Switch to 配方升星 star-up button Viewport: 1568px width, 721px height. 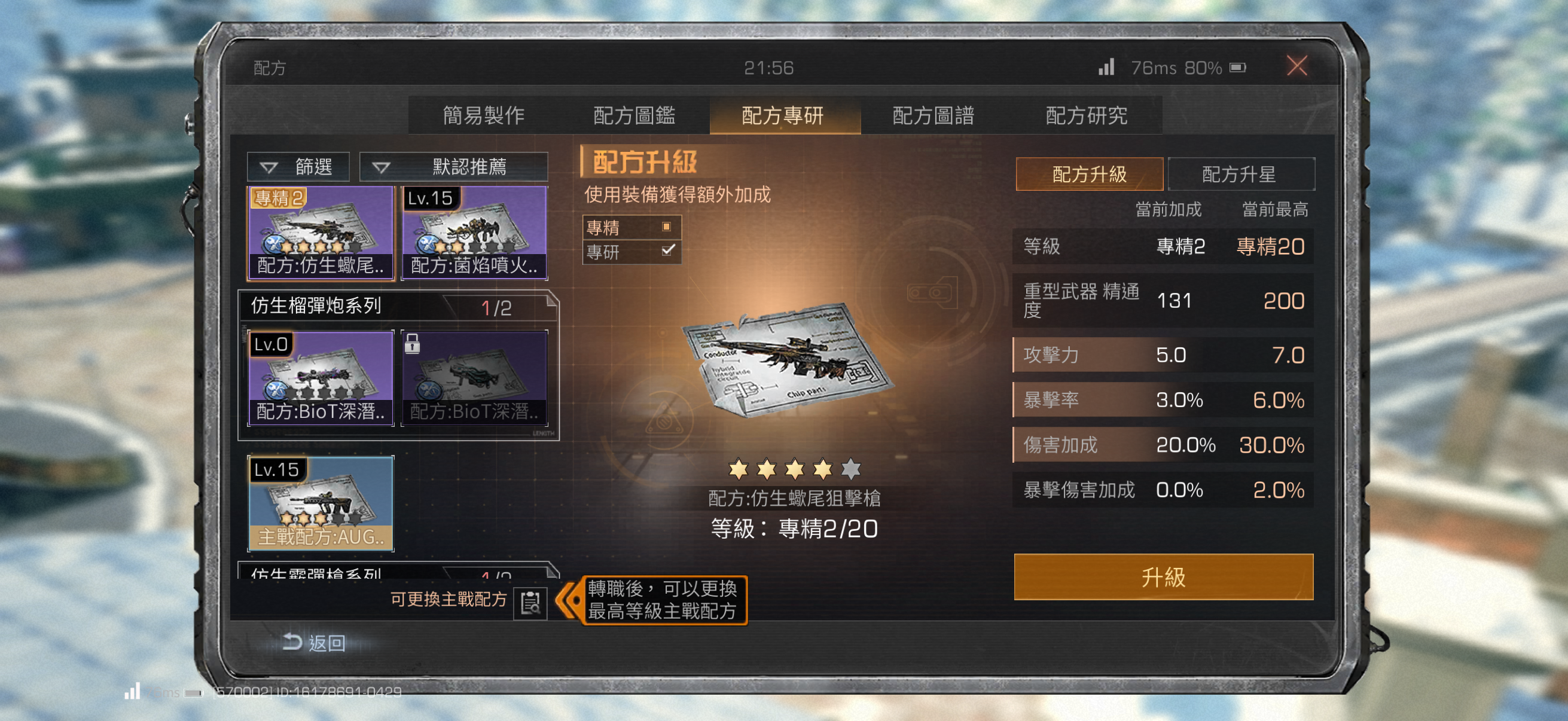click(x=1239, y=175)
